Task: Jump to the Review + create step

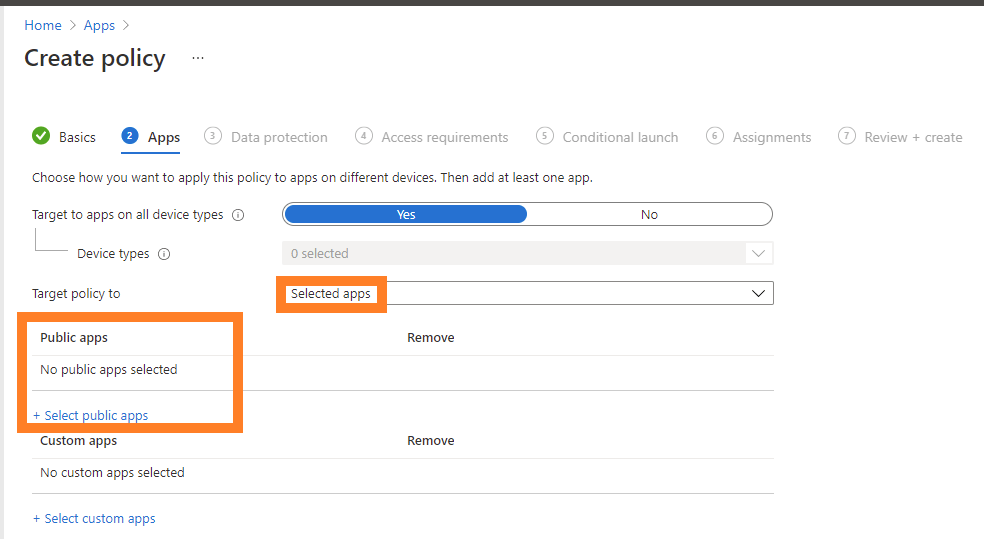Action: [913, 137]
